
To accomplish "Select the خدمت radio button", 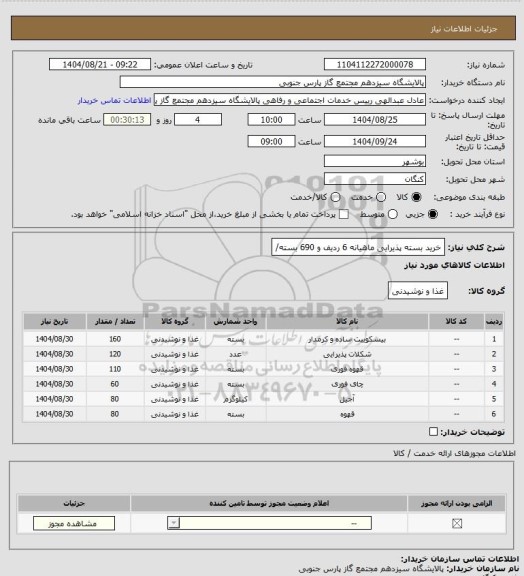I will [381, 197].
